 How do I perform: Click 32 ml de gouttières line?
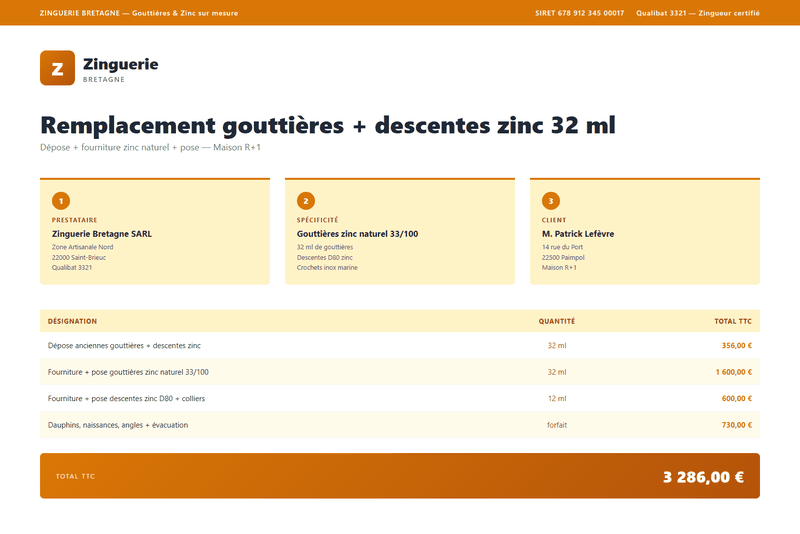tap(325, 247)
